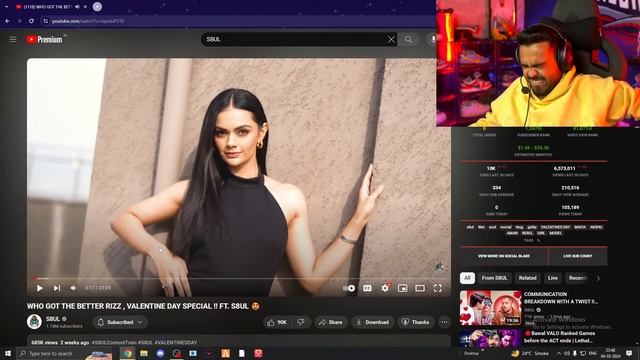The image size is (640, 360).
Task: Open Communication Breakdown With A Twist title
Action: [561, 298]
